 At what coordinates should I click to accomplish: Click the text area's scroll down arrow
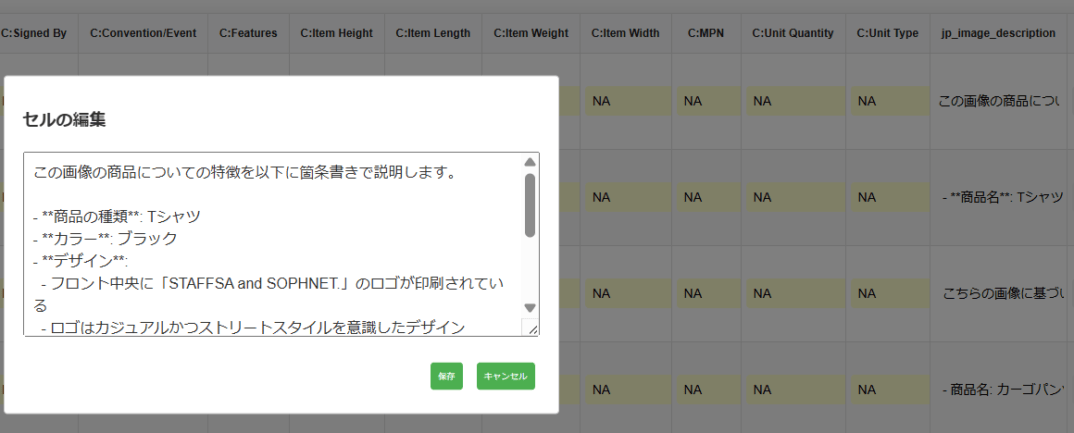click(x=530, y=308)
